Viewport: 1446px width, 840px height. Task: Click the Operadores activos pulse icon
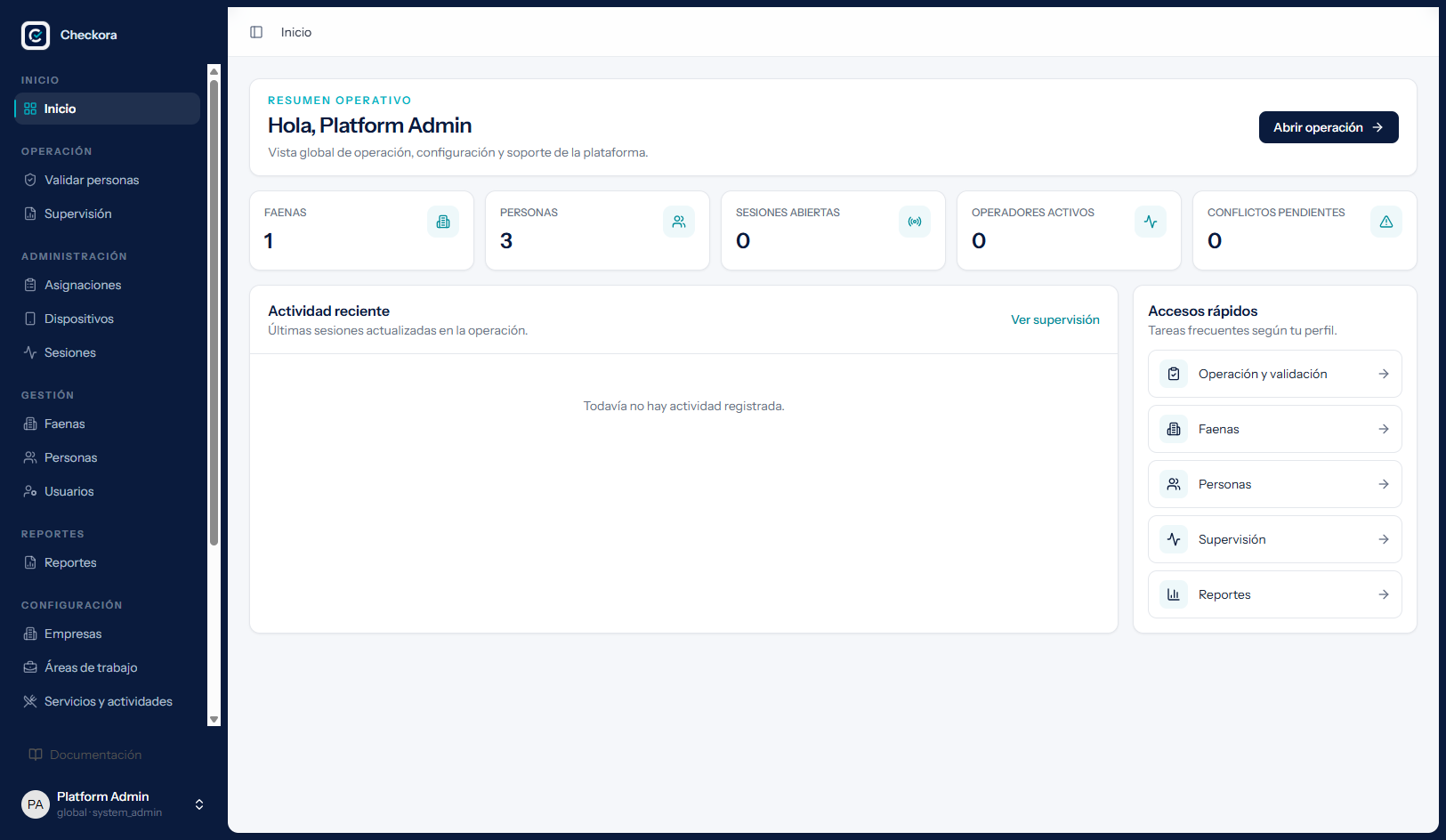pos(1151,222)
